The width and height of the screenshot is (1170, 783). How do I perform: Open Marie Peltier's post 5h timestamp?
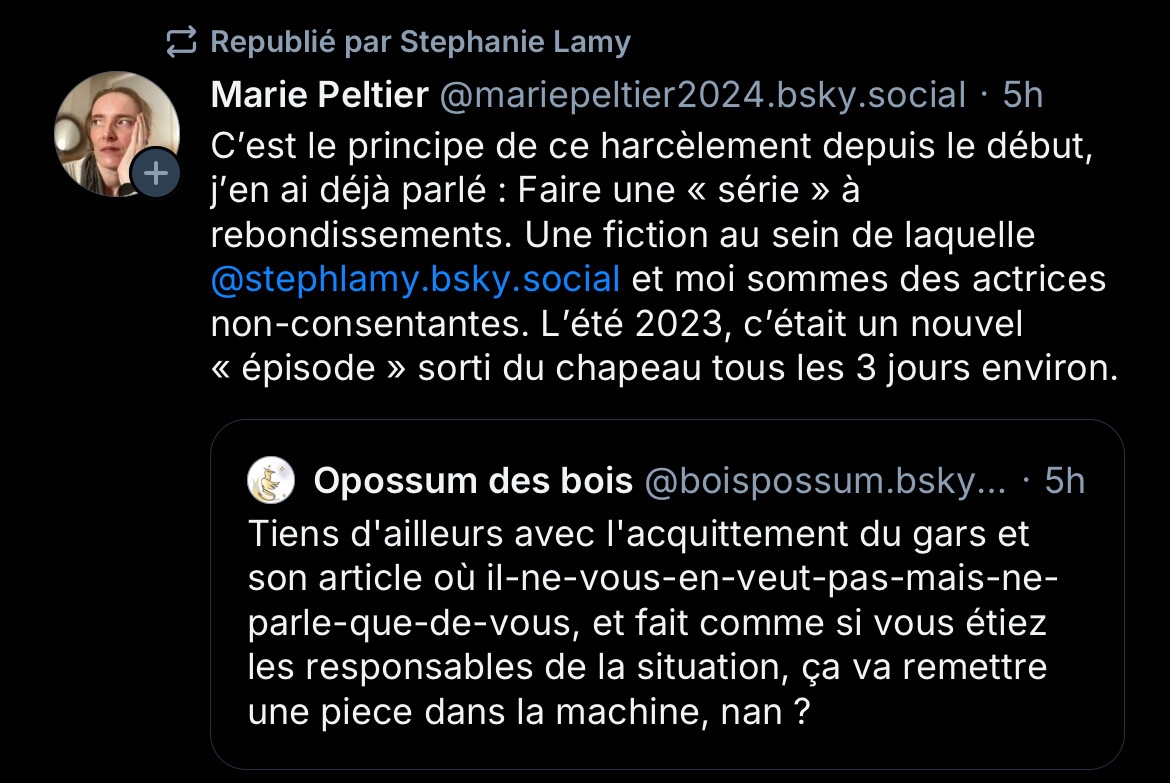1022,95
